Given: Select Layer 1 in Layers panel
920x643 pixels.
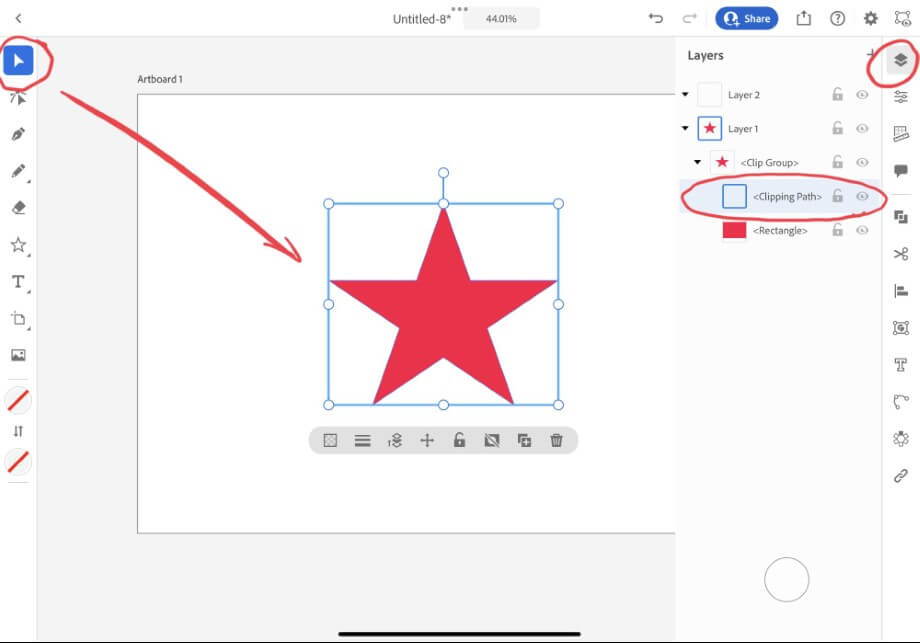Looking at the screenshot, I should pyautogui.click(x=780, y=128).
